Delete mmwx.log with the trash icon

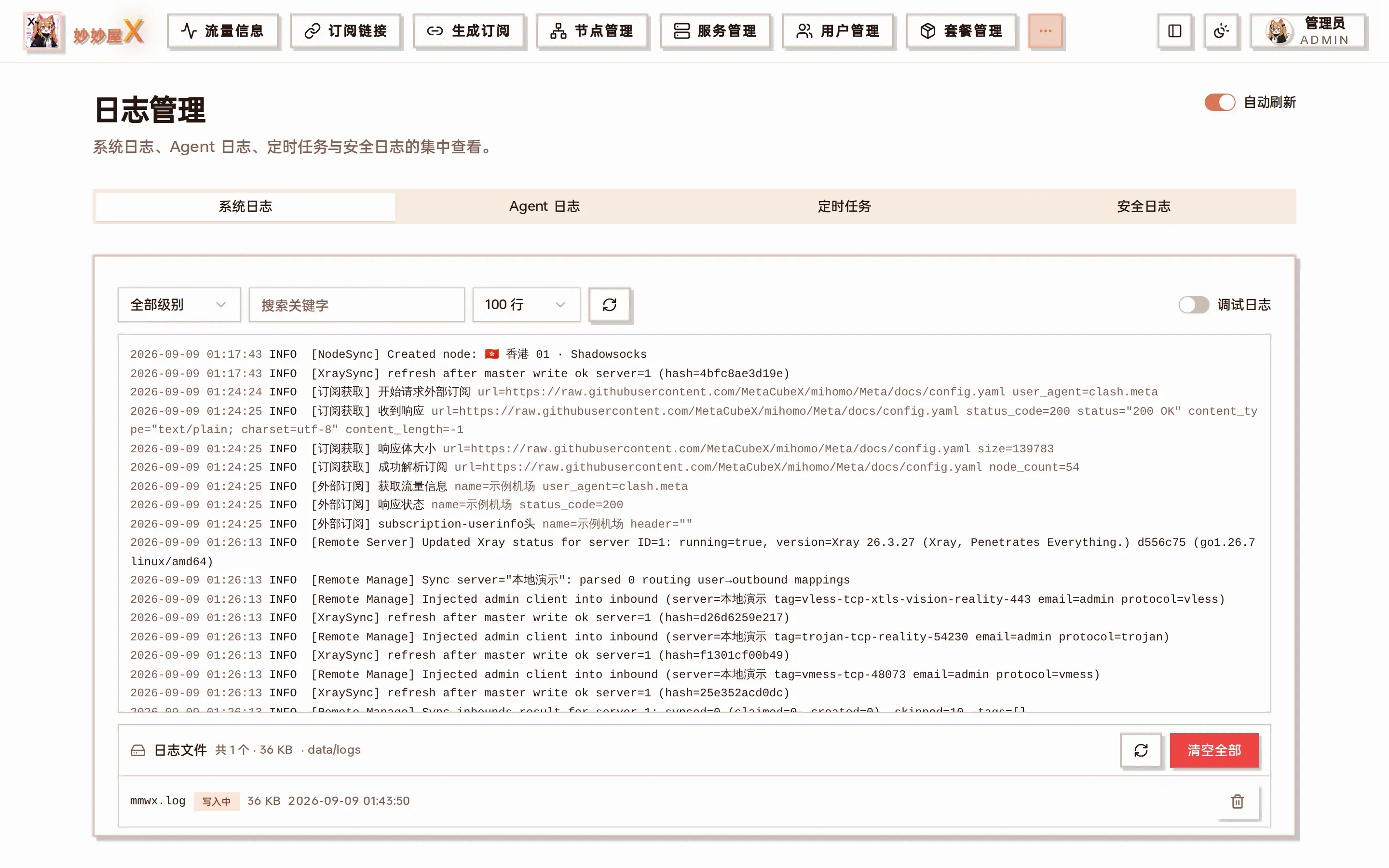(x=1238, y=801)
